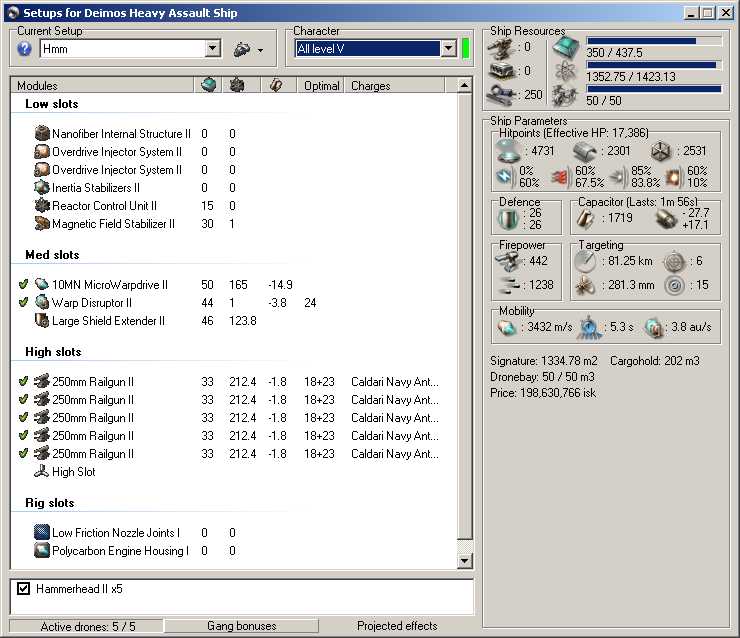This screenshot has width=740, height=638.
Task: Toggle the Warp Disruptor II active checkmark
Action: [x=23, y=302]
